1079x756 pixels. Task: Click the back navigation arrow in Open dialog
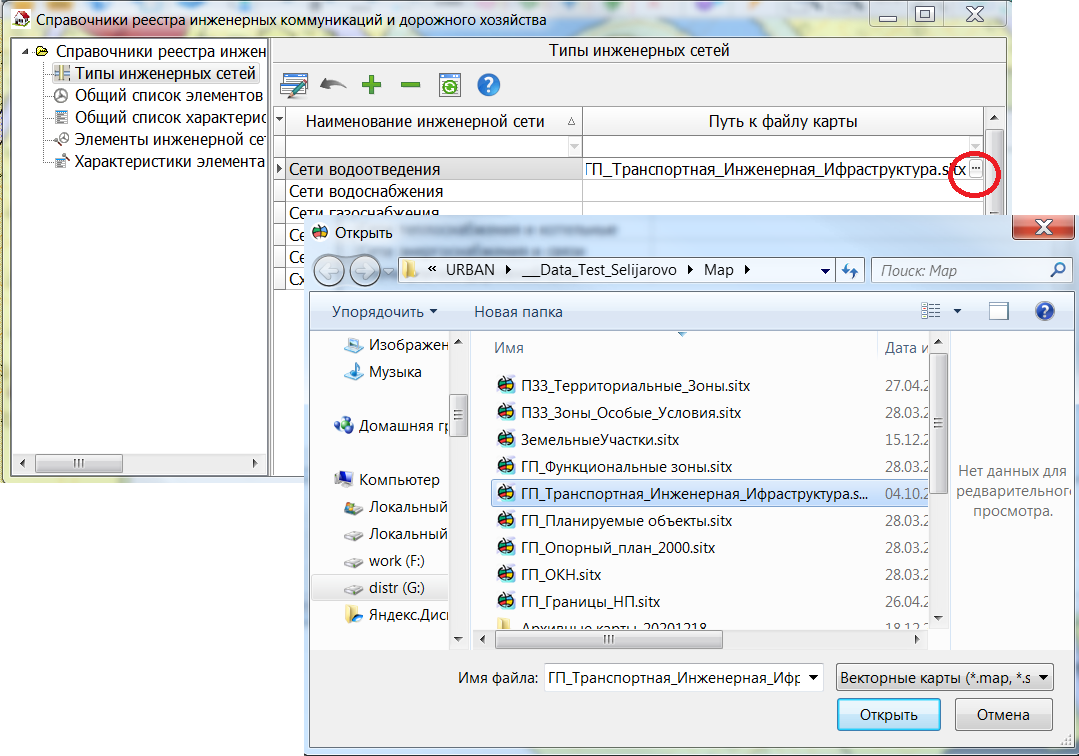[328, 270]
